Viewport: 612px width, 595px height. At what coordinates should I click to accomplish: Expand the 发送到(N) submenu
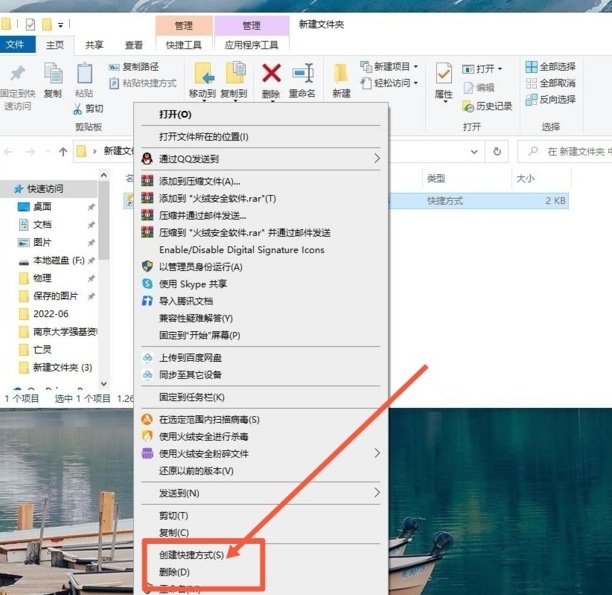click(x=377, y=493)
